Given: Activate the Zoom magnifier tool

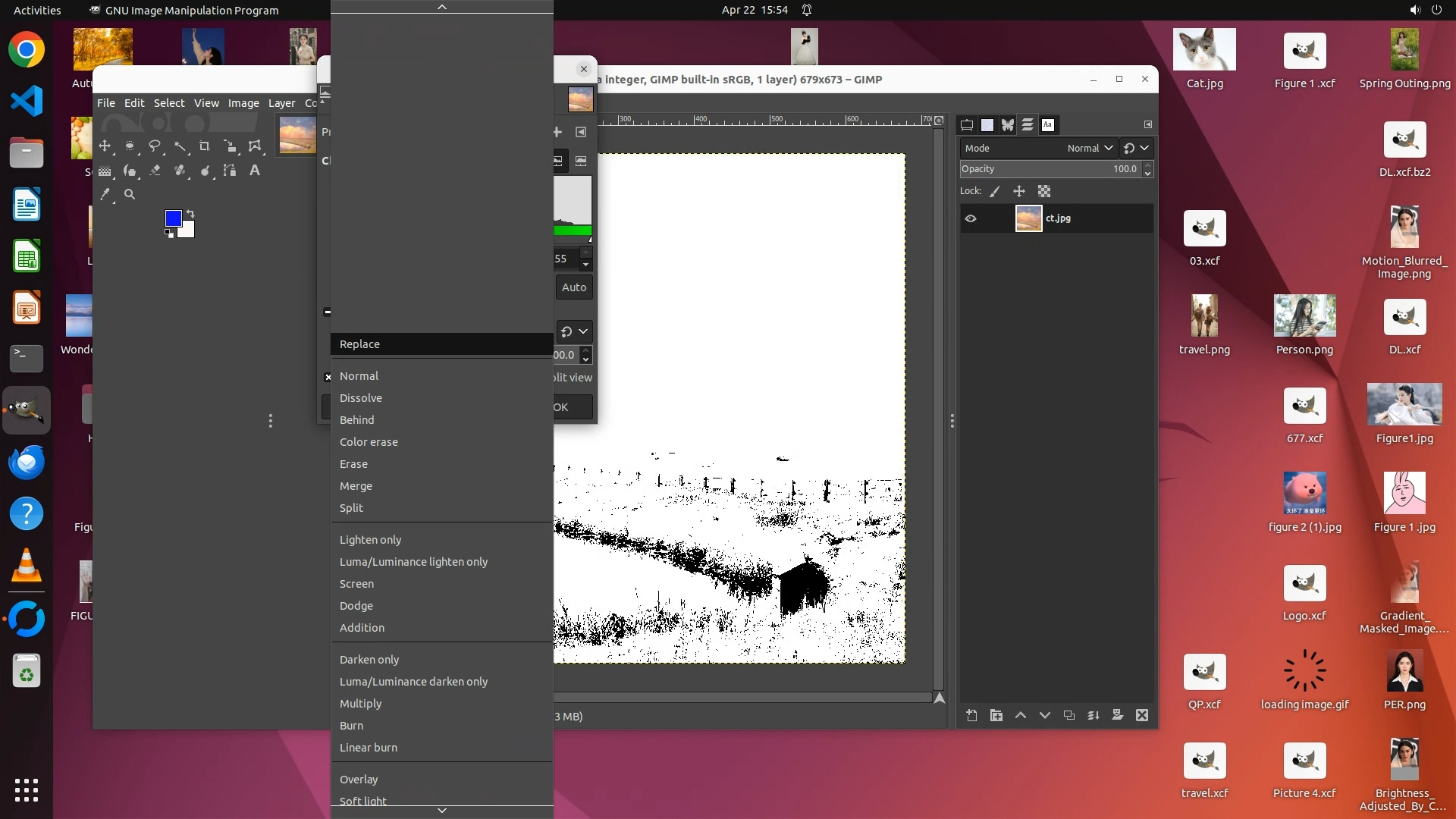Looking at the screenshot, I should (x=130, y=195).
